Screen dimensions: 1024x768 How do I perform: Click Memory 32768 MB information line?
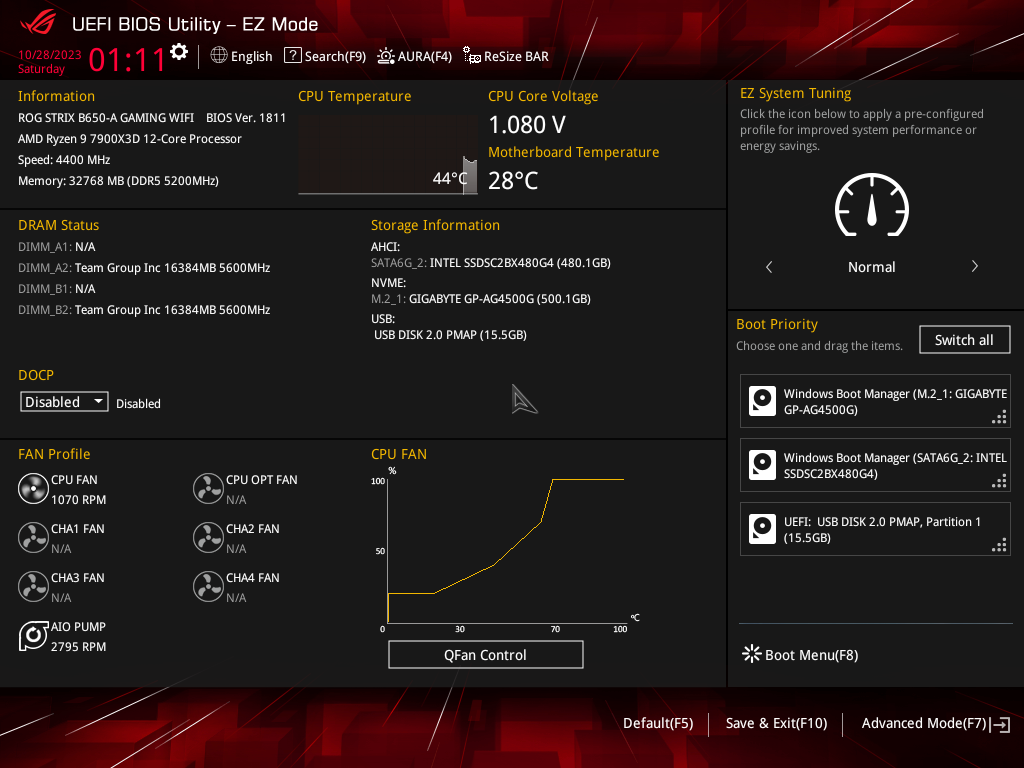(118, 181)
